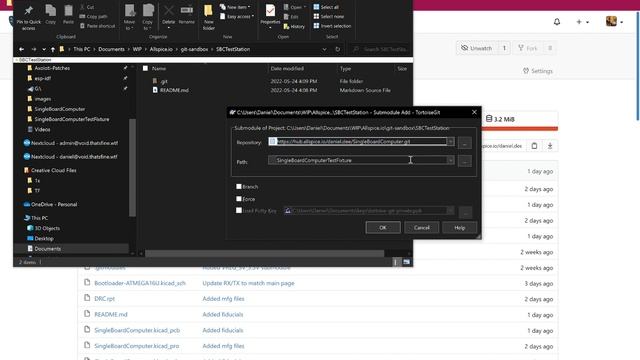640x360 pixels.
Task: Close the Submodule Add dialog
Action: tap(474, 112)
